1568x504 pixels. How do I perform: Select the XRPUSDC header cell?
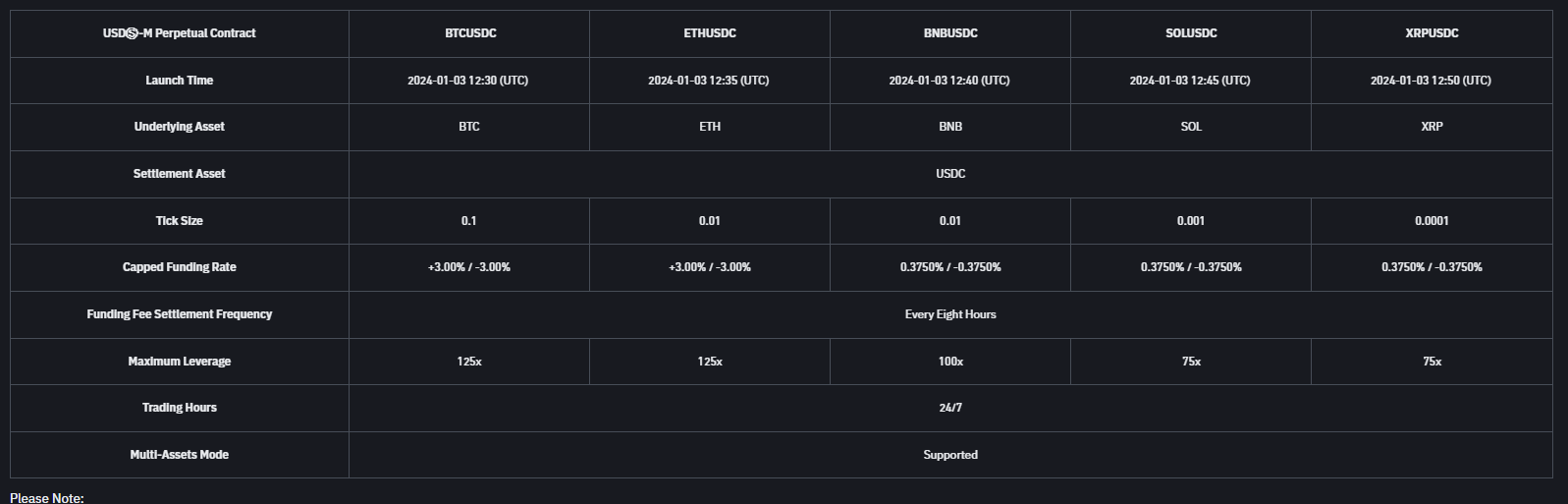(x=1432, y=33)
